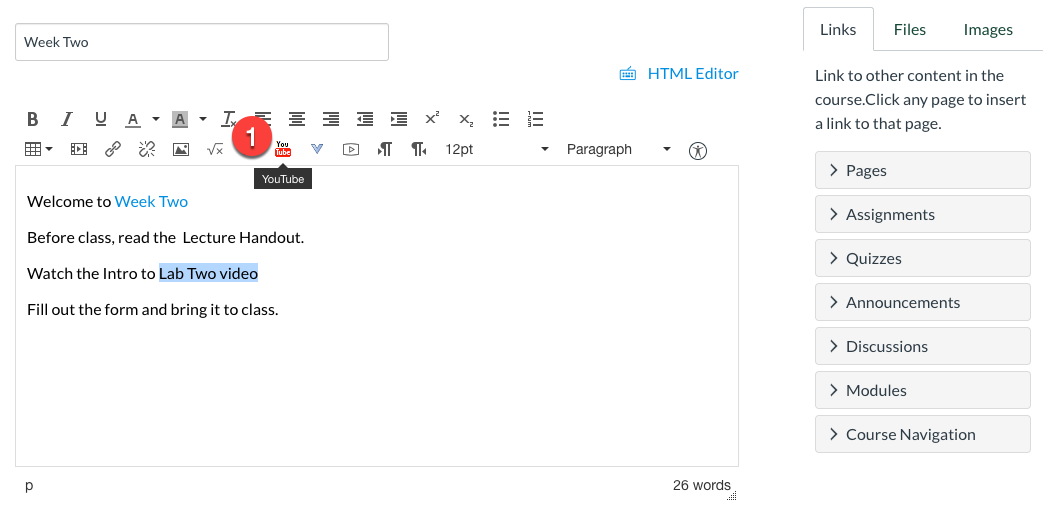Image resolution: width=1058 pixels, height=506 pixels.
Task: Switch to the Files tab
Action: coord(909,30)
